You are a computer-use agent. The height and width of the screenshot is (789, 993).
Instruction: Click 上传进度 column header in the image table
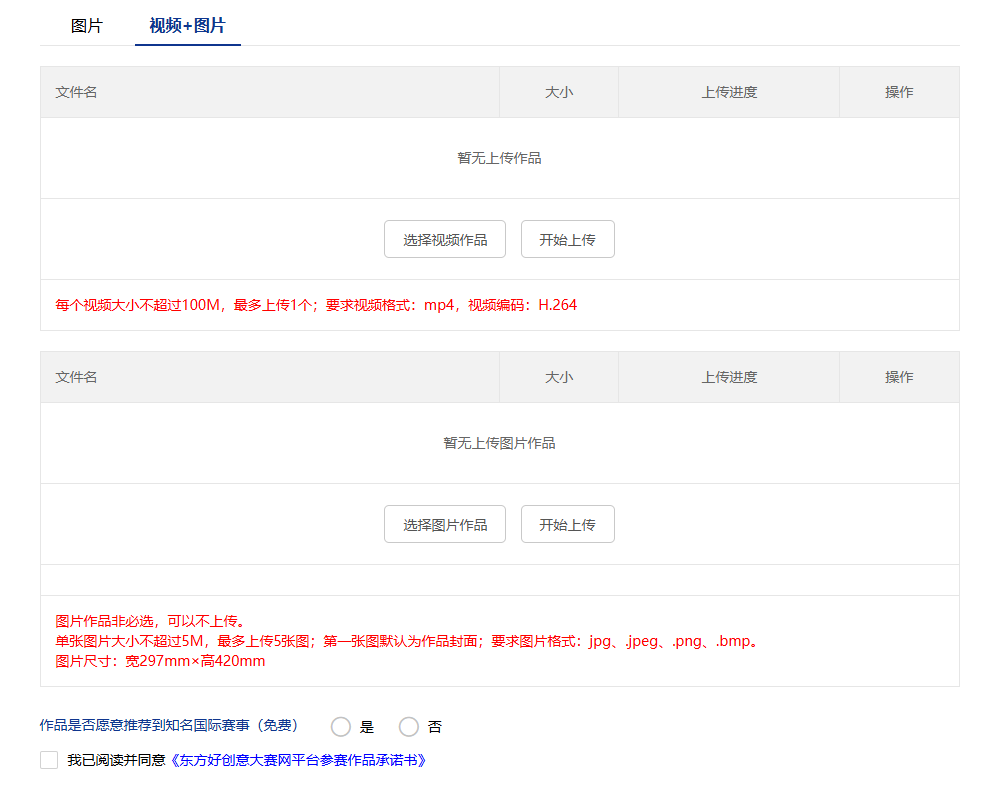point(729,377)
